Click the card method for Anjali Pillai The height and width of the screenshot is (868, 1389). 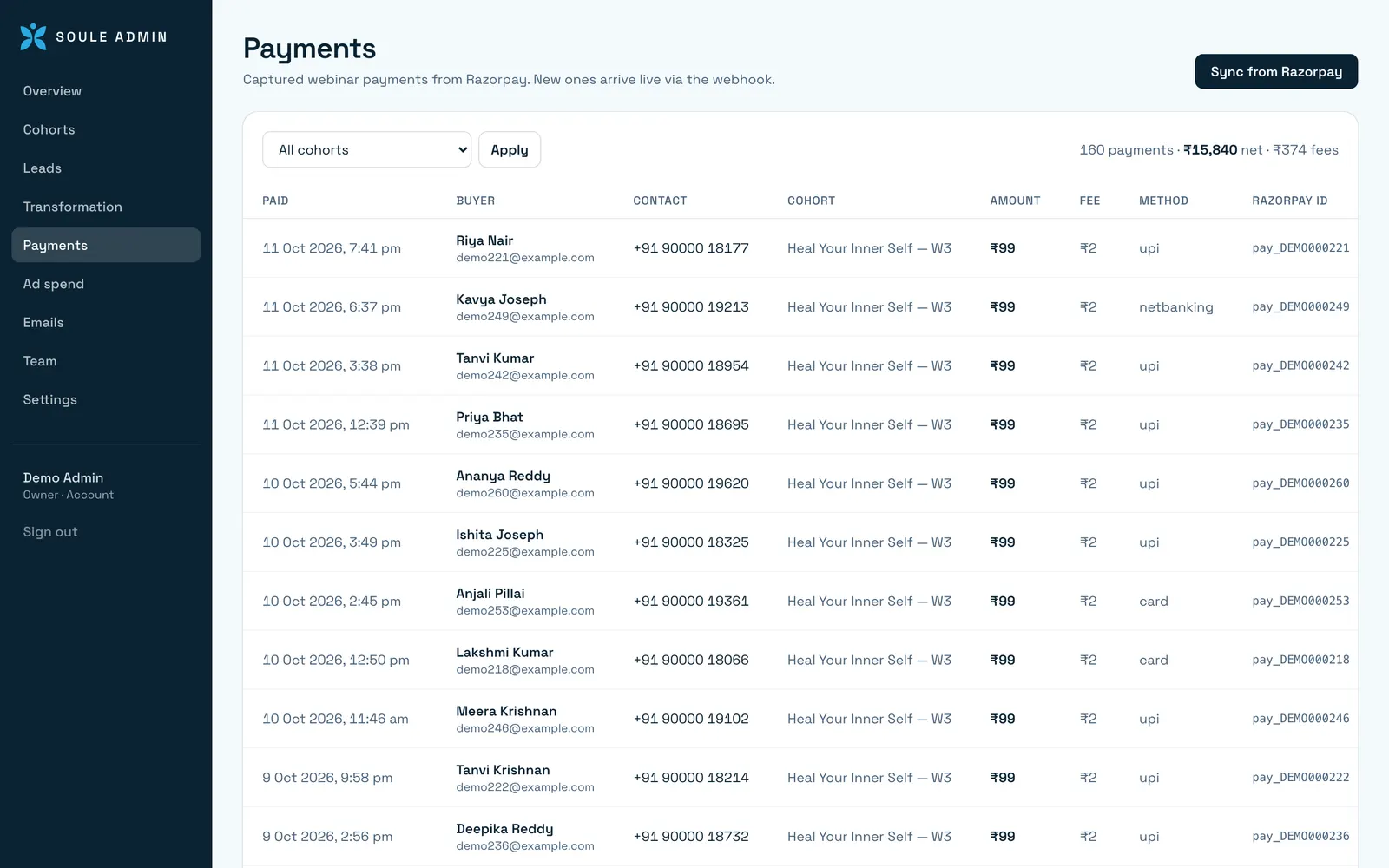[x=1154, y=602]
